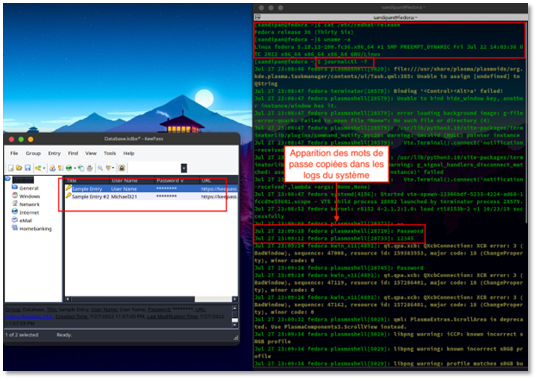The height and width of the screenshot is (381, 538).
Task: Select the 'Sample Entry' row title
Action: [x=87, y=189]
